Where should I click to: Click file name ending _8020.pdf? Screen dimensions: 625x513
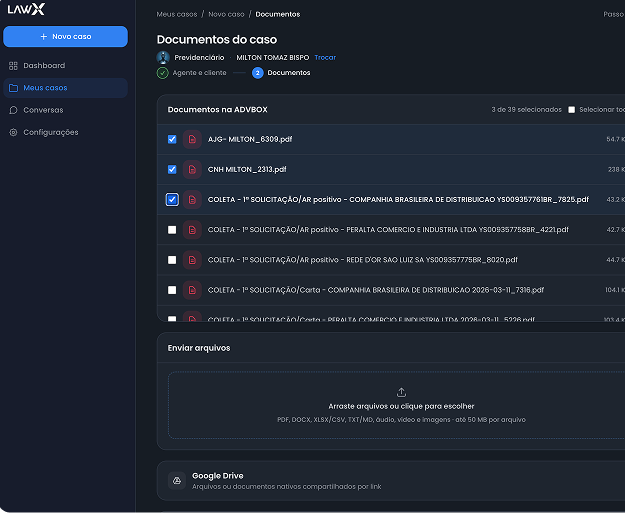pyautogui.click(x=363, y=260)
